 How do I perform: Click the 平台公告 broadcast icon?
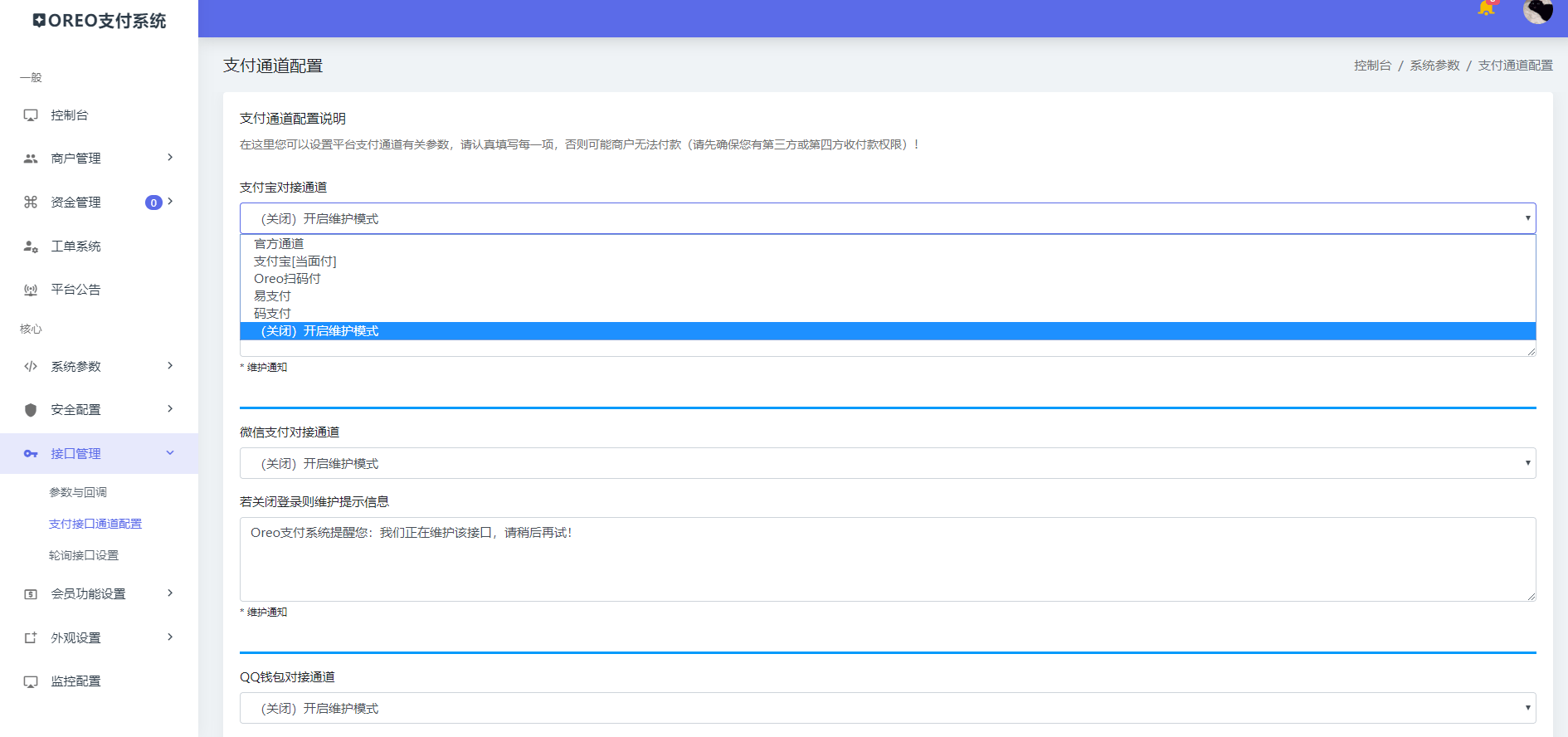pyautogui.click(x=31, y=290)
